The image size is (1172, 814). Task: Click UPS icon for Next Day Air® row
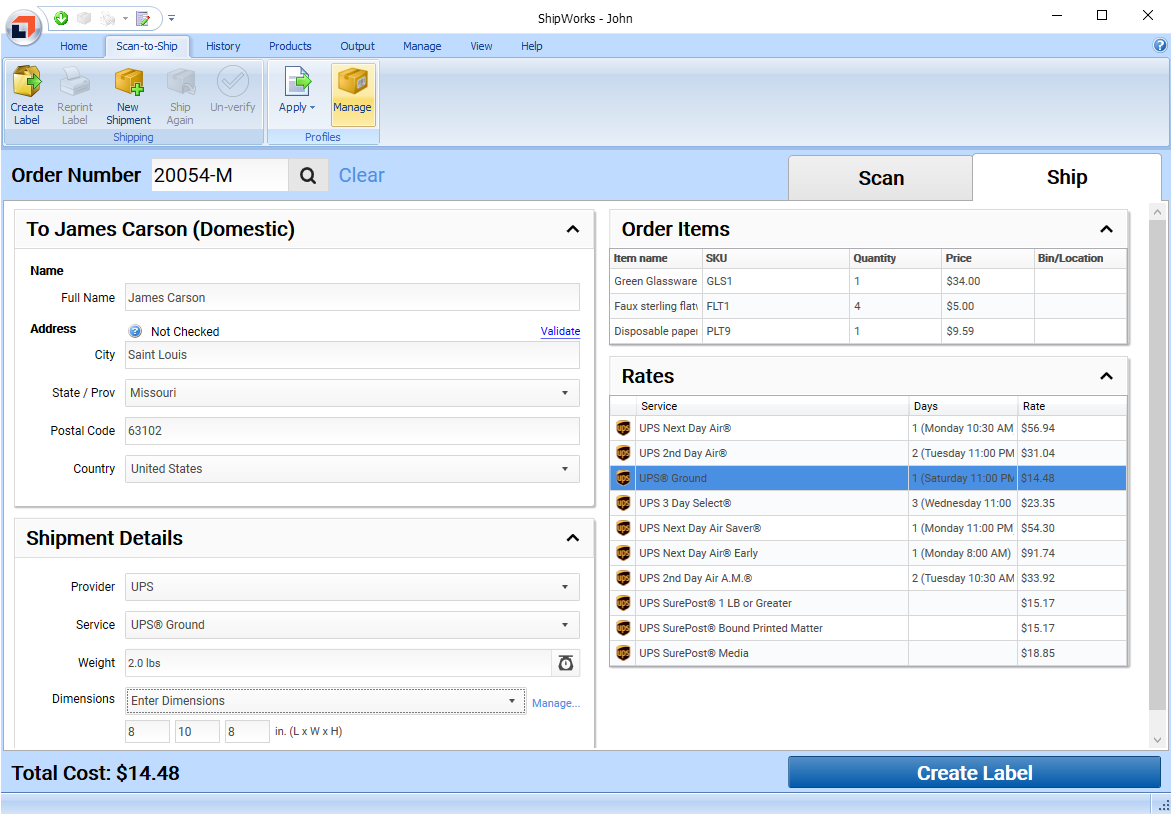point(623,428)
